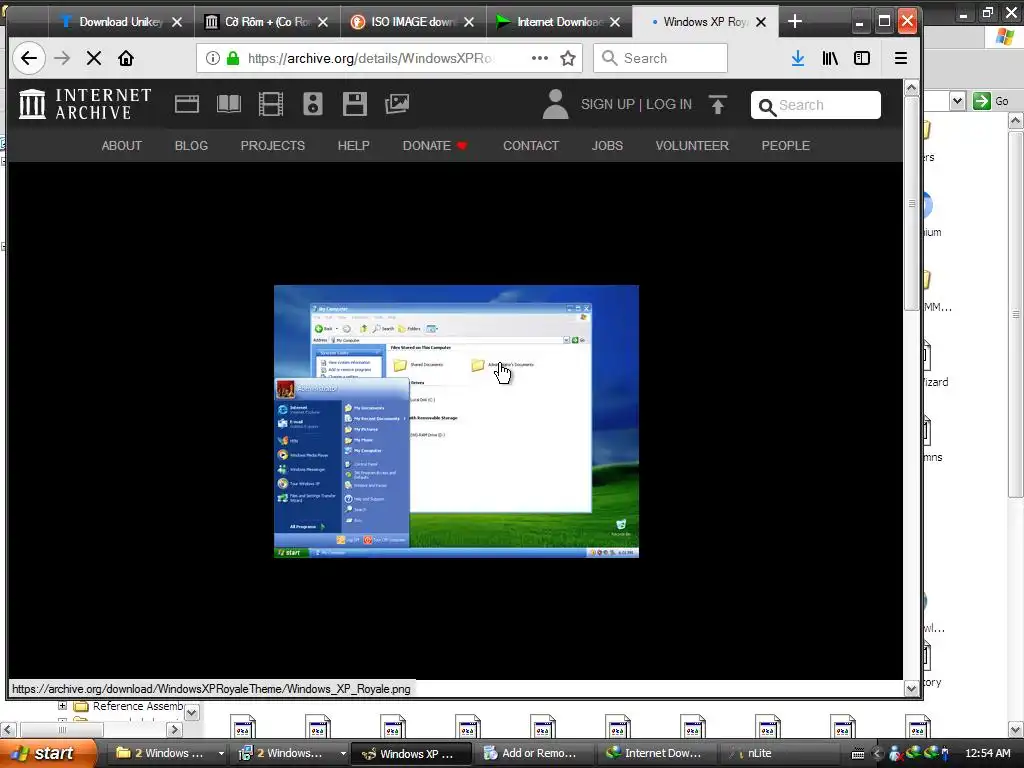This screenshot has width=1024, height=768.
Task: Open the Windows XP Firefox taskbar button
Action: 410,754
